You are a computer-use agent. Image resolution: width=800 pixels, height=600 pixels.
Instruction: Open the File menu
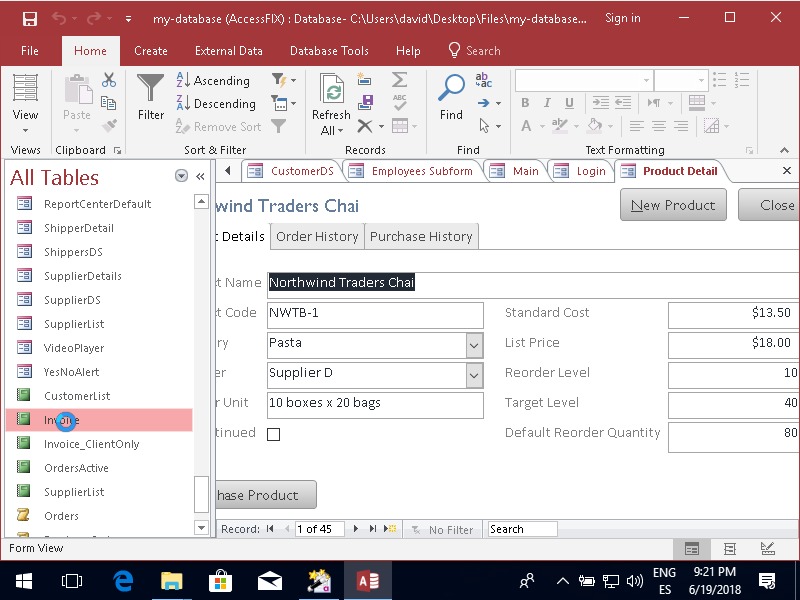tap(30, 51)
